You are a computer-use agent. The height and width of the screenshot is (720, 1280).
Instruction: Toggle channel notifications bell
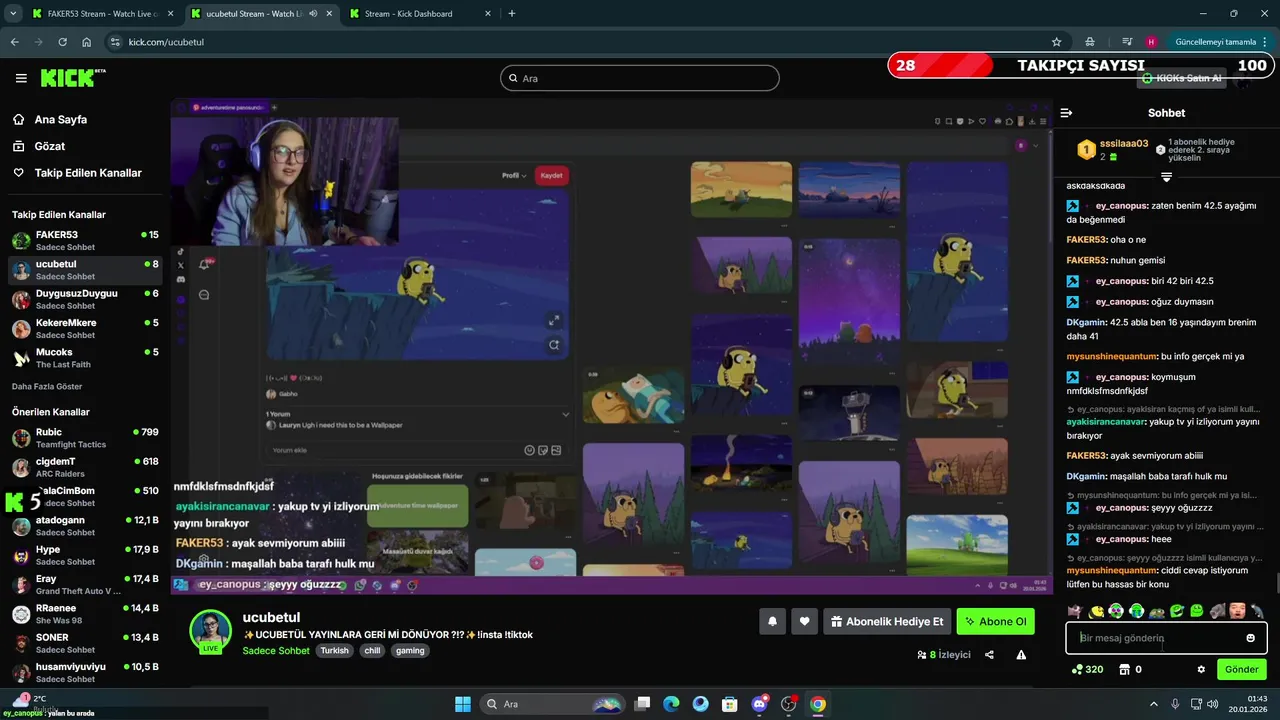[x=772, y=621]
